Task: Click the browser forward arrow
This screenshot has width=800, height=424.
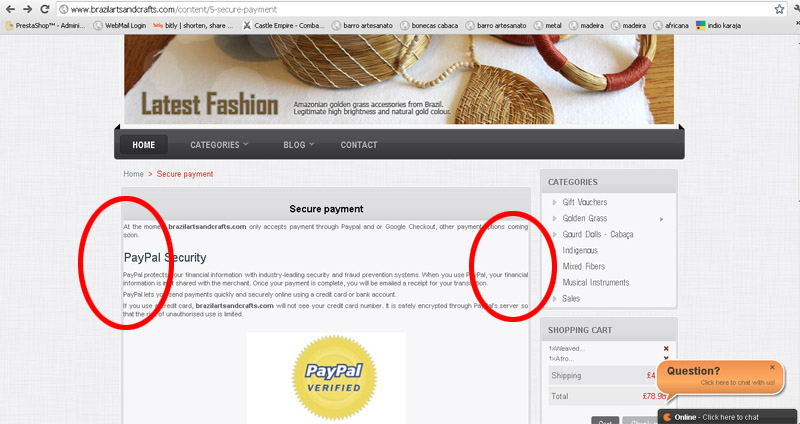Action: pos(28,9)
